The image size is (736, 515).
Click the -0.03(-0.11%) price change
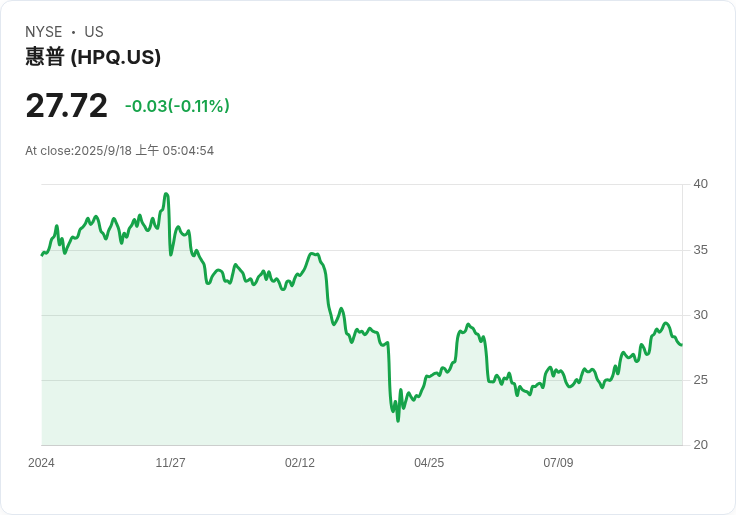click(177, 106)
